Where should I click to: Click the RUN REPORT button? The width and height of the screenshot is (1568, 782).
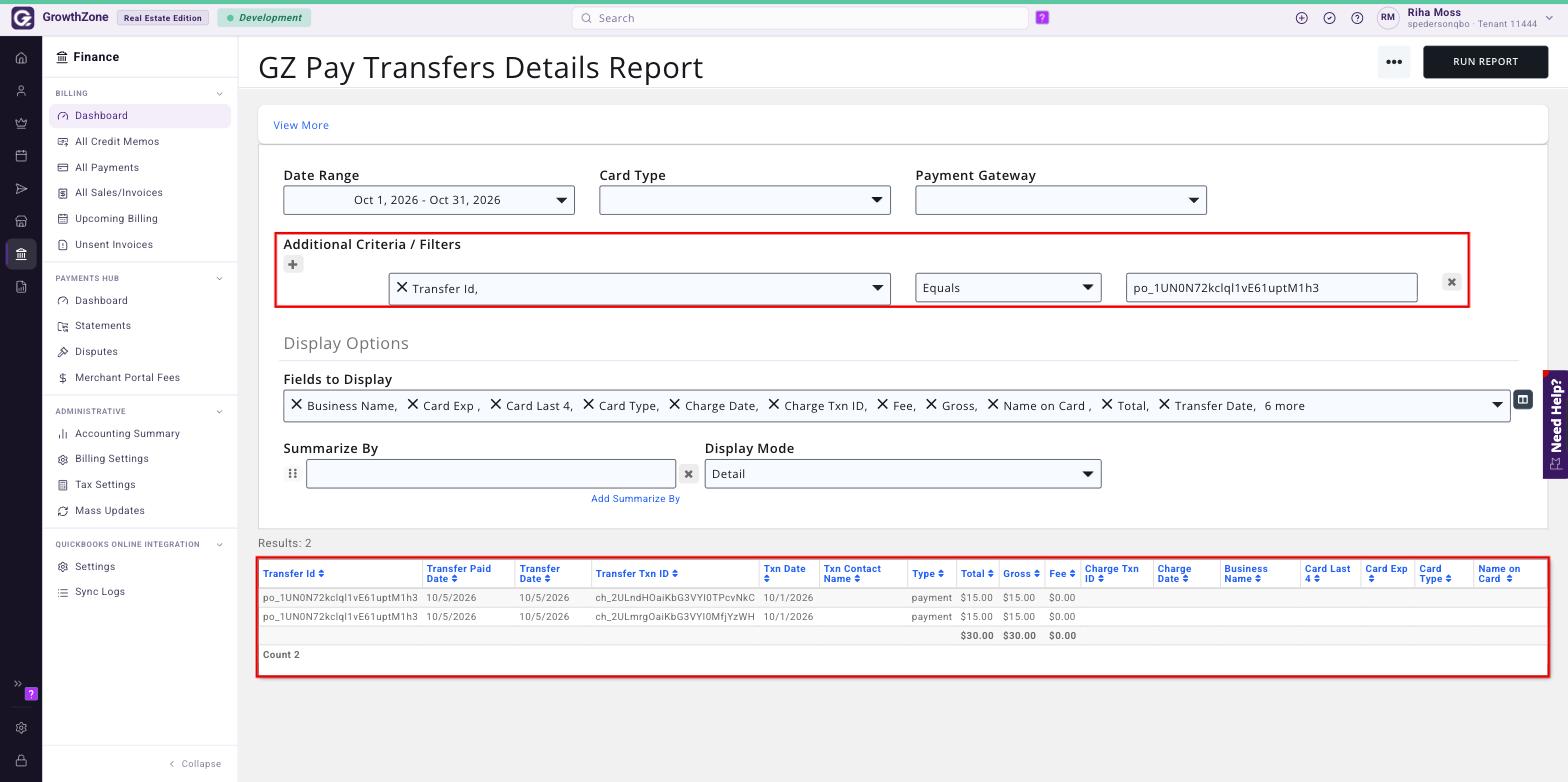[x=1486, y=62]
